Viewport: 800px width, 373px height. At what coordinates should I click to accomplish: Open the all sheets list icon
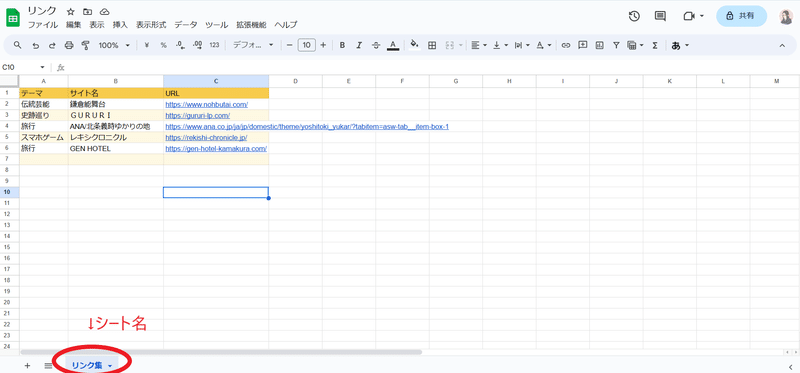tap(48, 365)
